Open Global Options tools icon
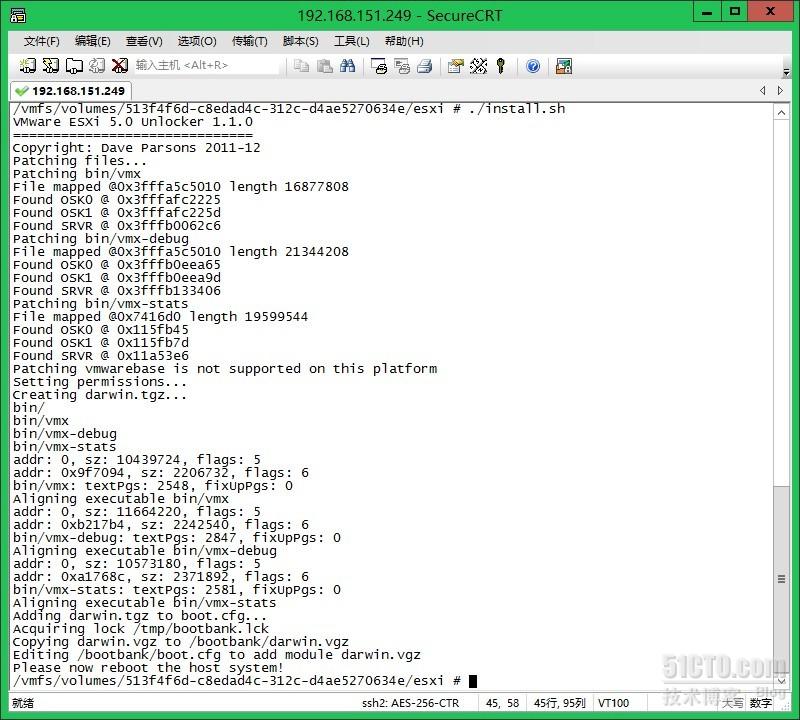This screenshot has width=800, height=720. (479, 66)
